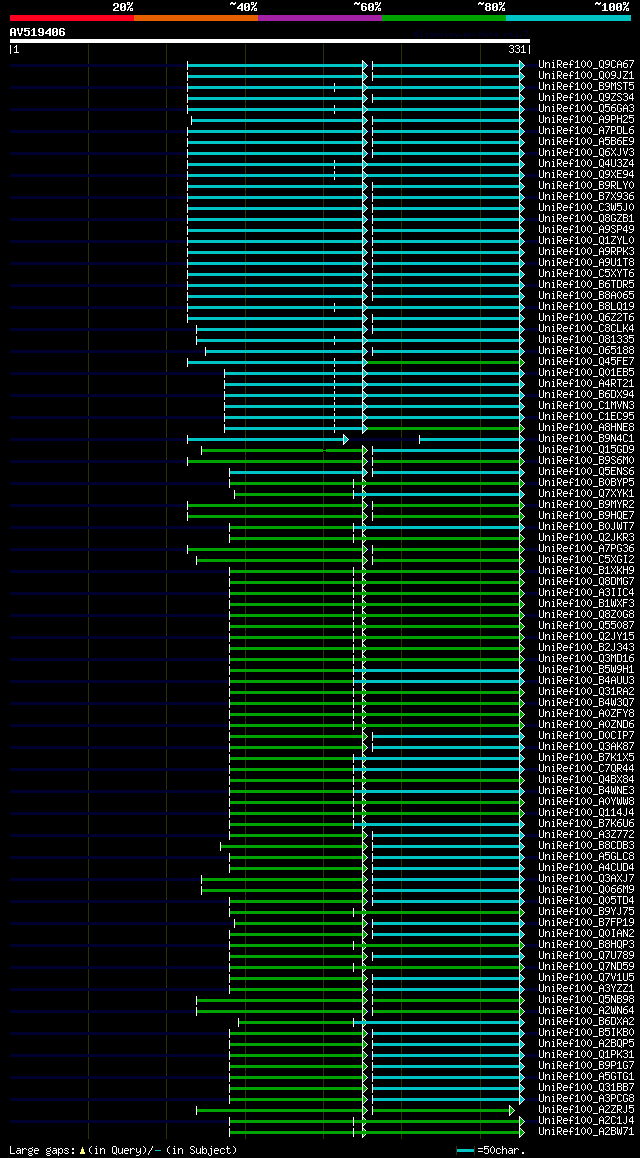The height and width of the screenshot is (1158, 640).
Task: Open hit UniRef100_A2BW71
Action: [586, 1133]
